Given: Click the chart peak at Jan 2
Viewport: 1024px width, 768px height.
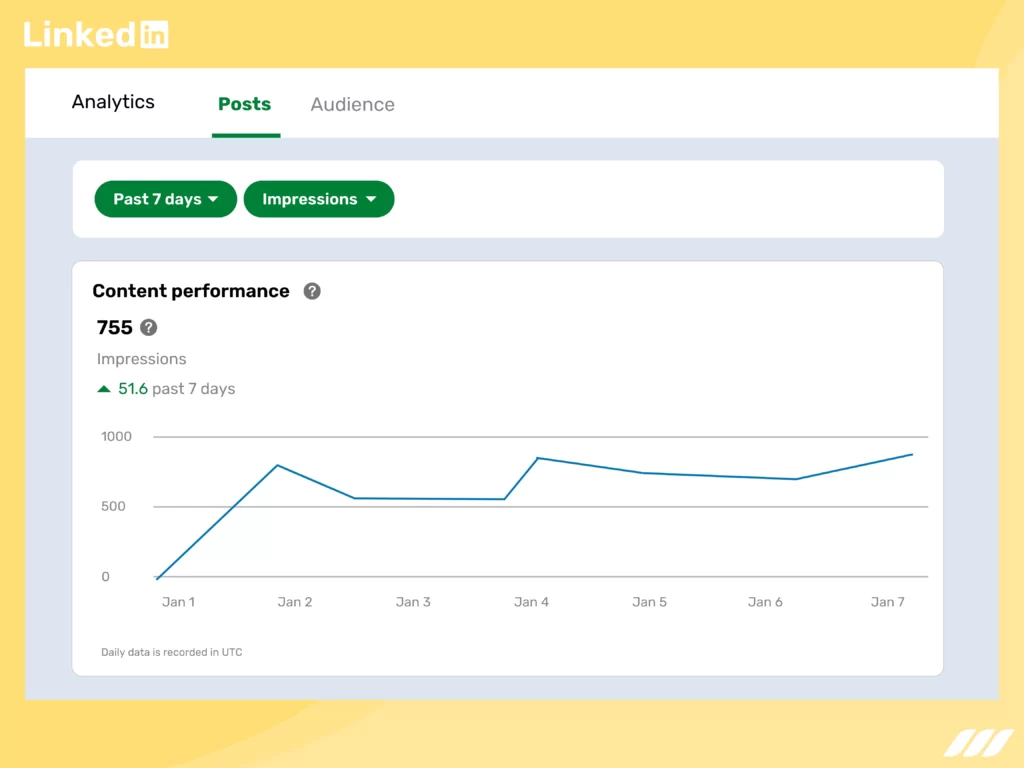Looking at the screenshot, I should click(278, 466).
